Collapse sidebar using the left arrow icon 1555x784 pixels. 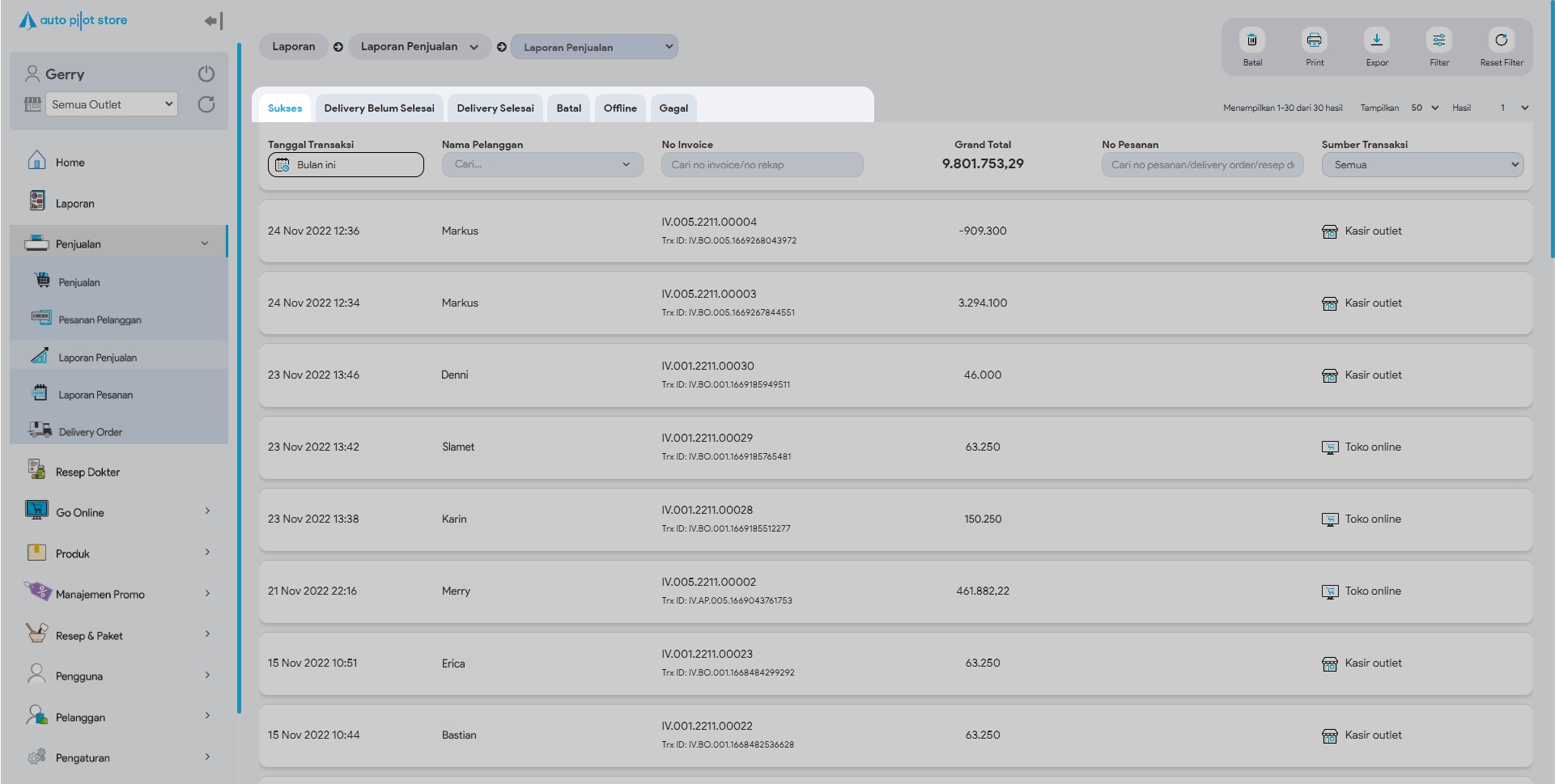click(x=212, y=21)
